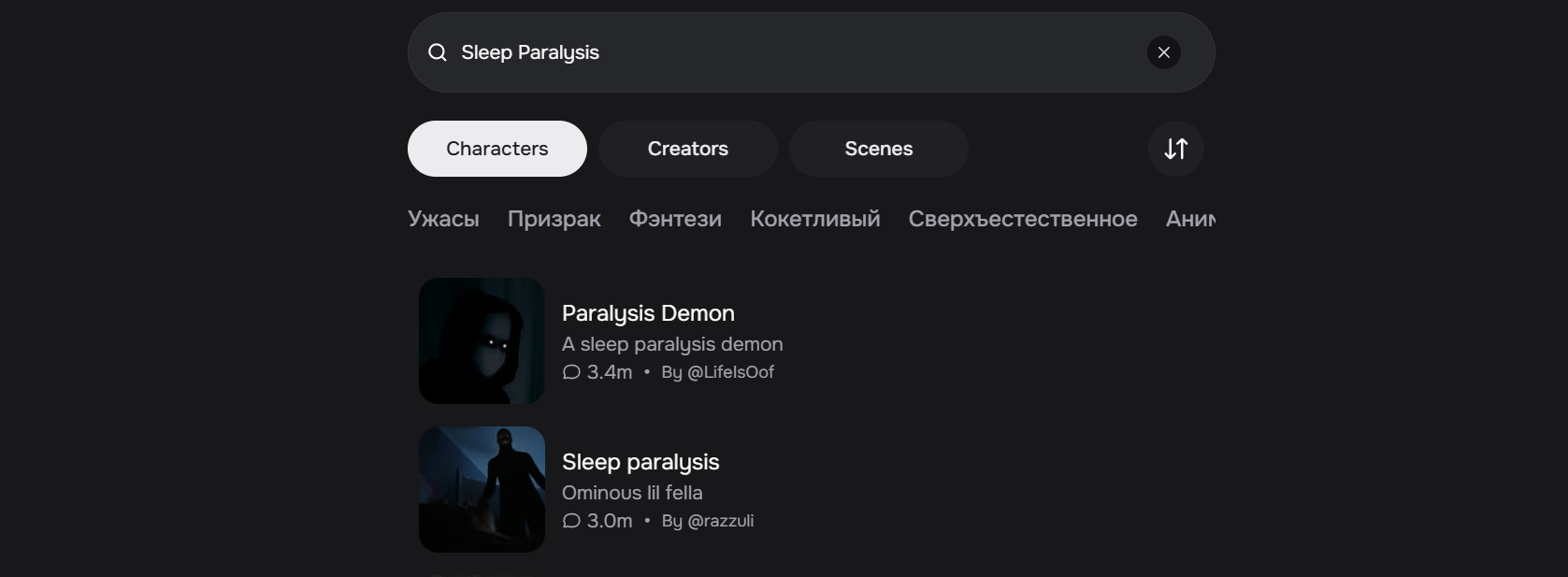Visit creator @LifeIsOof profile
The height and width of the screenshot is (577, 1568).
click(730, 372)
